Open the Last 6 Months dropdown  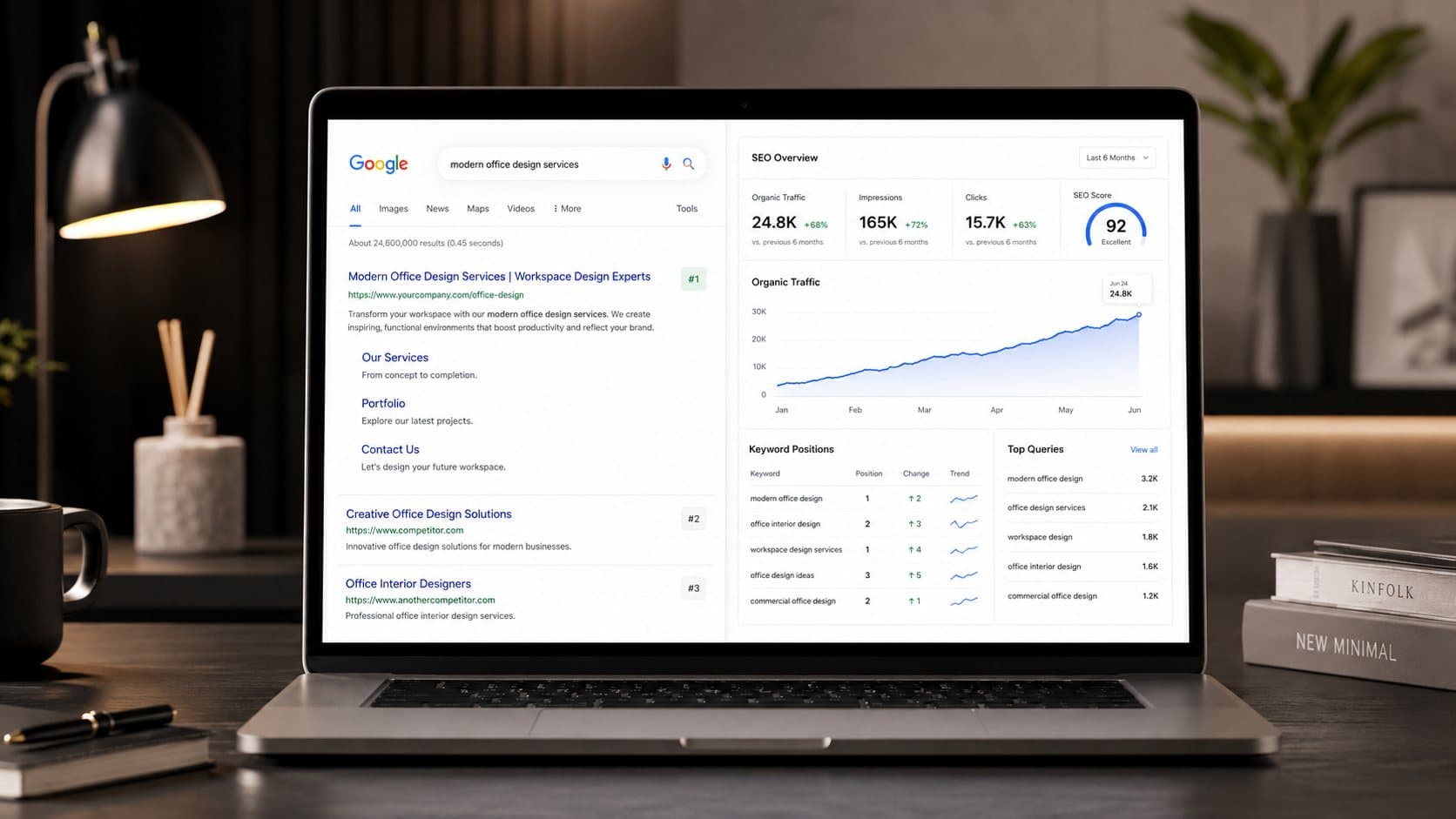tap(1117, 158)
